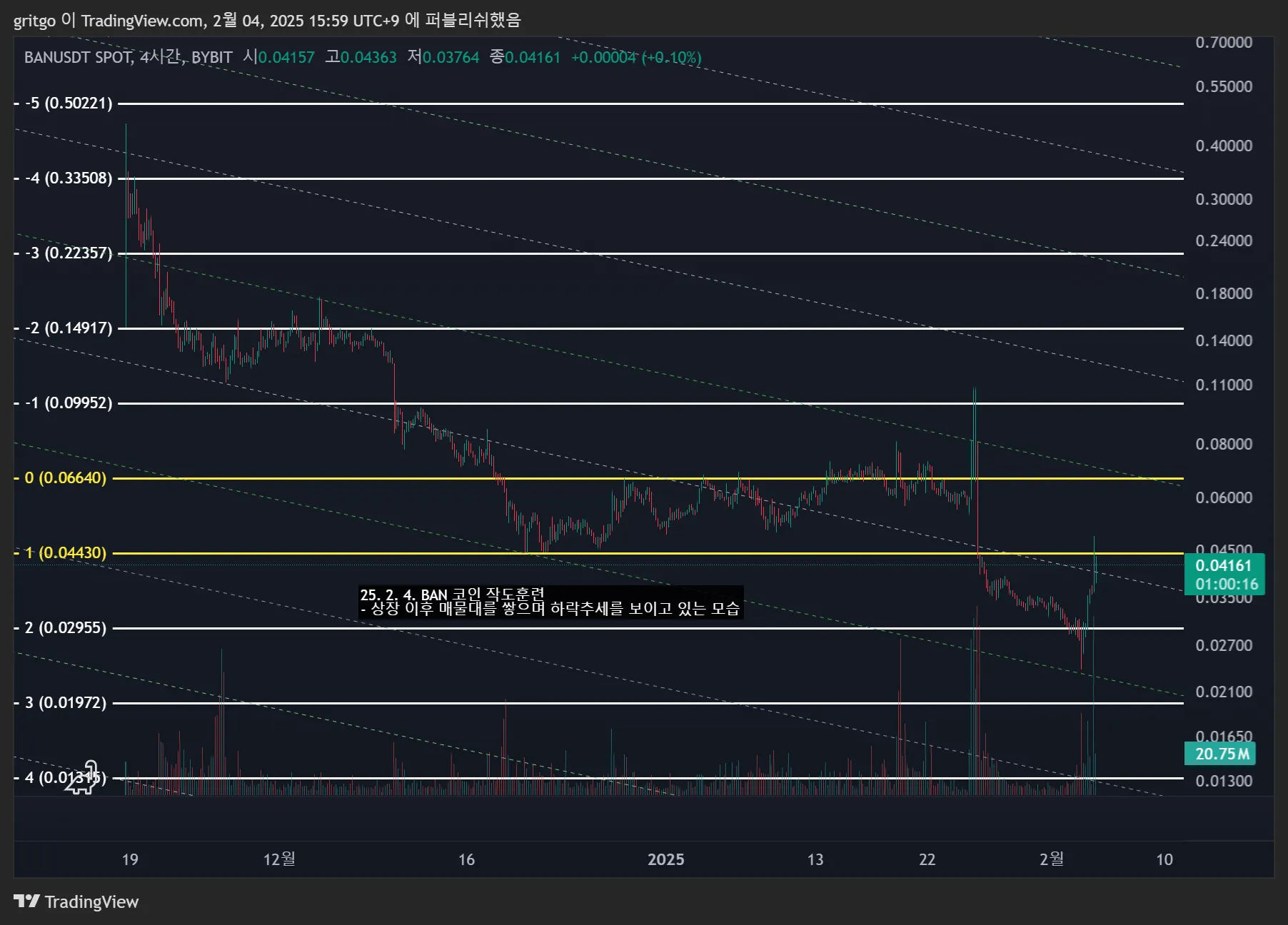The width and height of the screenshot is (1288, 925).
Task: Click the 0.11000 price axis label
Action: coord(1224,385)
